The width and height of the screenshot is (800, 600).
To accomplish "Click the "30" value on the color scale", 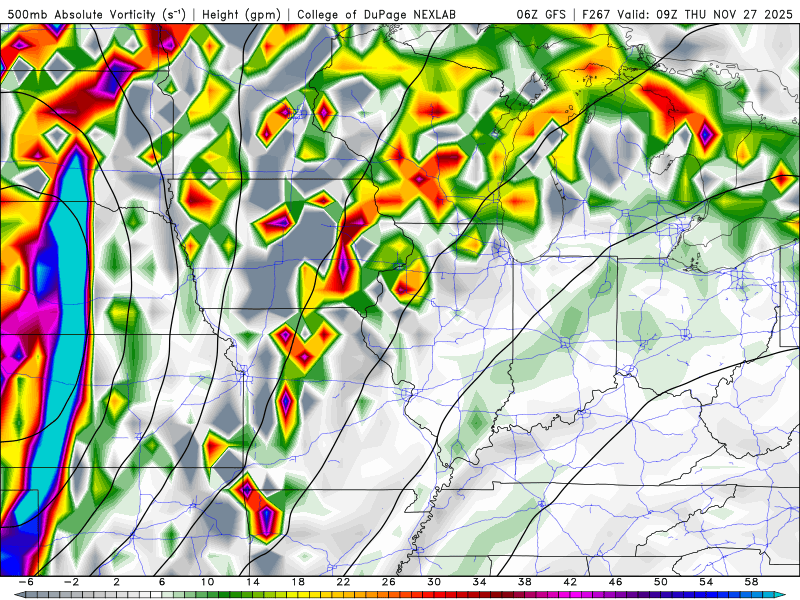I will (434, 582).
